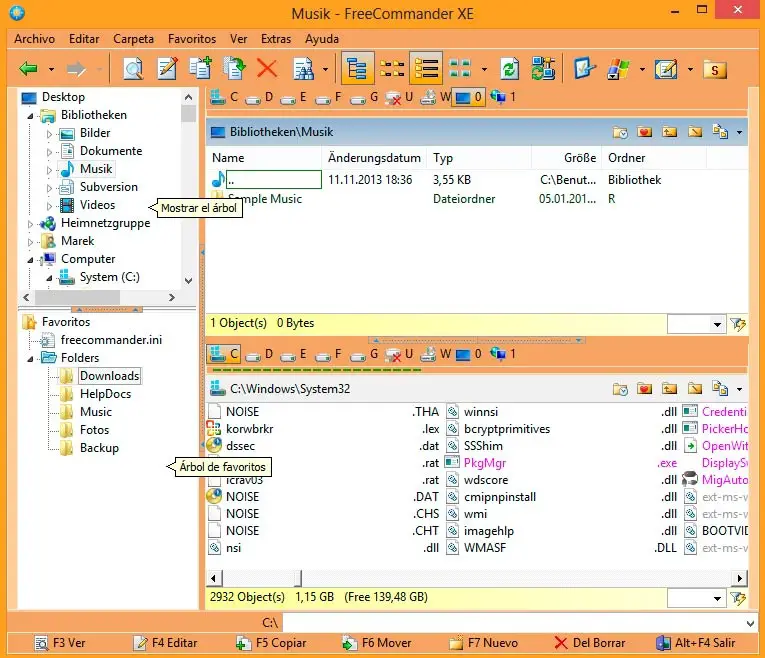
Task: Click the green refresh icon in toolbar
Action: [510, 69]
